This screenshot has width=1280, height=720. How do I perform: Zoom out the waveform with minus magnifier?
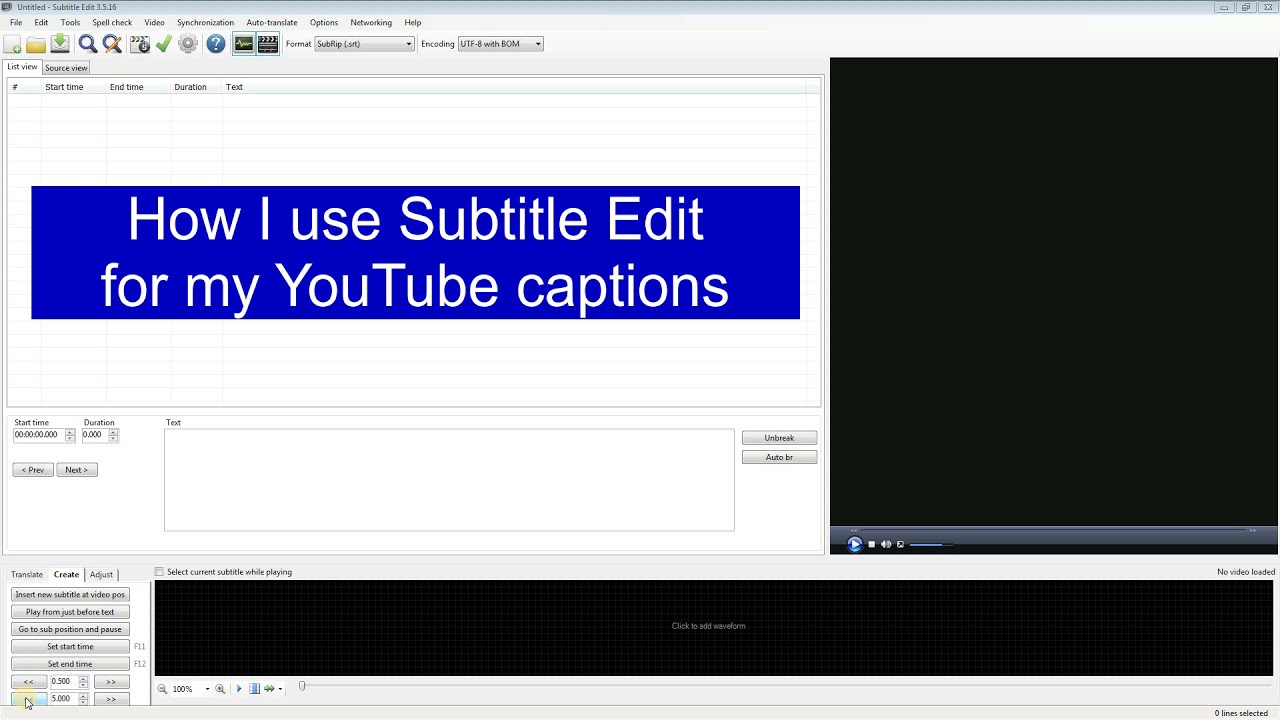[162, 689]
